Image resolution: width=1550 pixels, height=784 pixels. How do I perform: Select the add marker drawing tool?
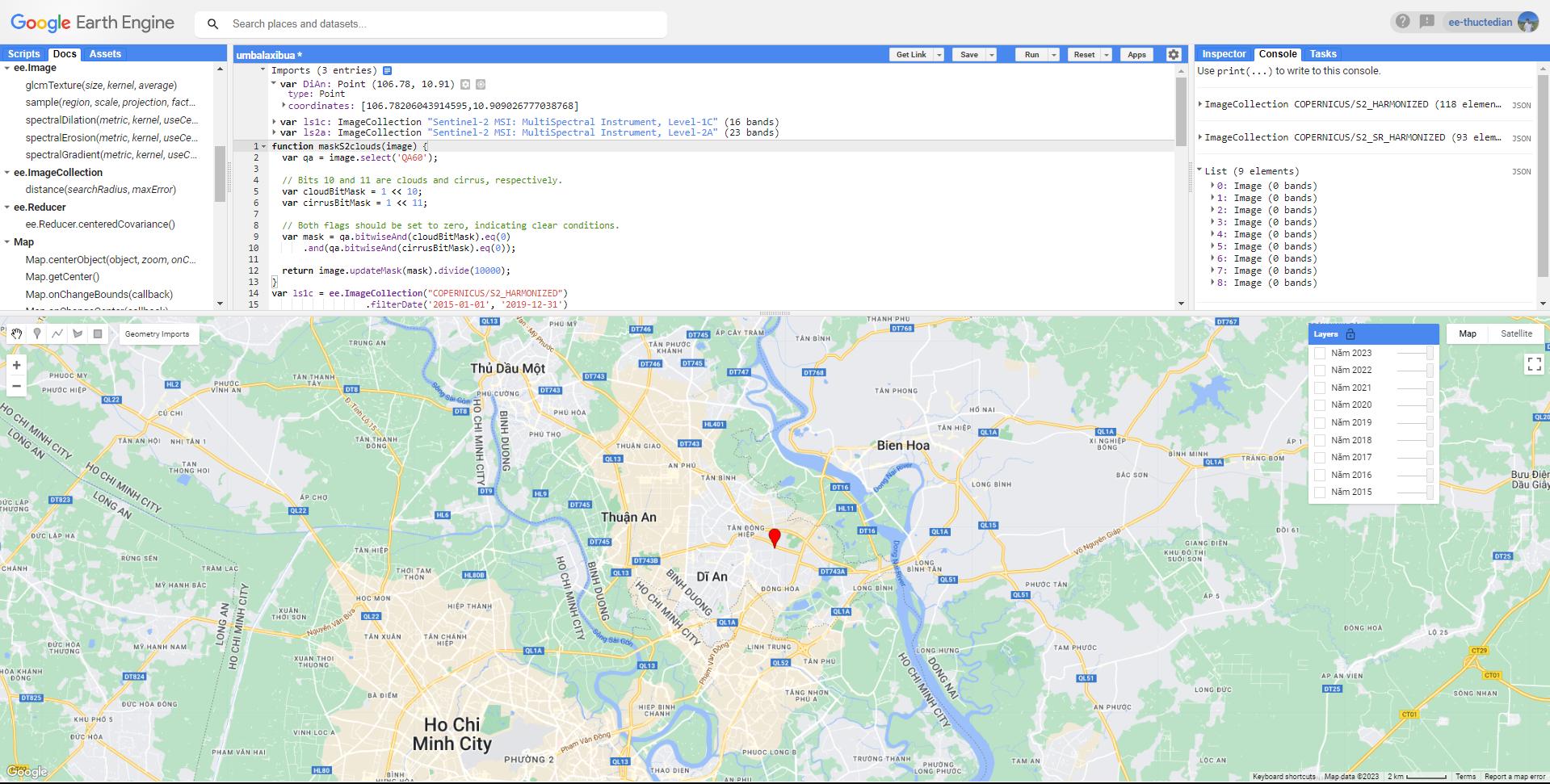point(37,333)
